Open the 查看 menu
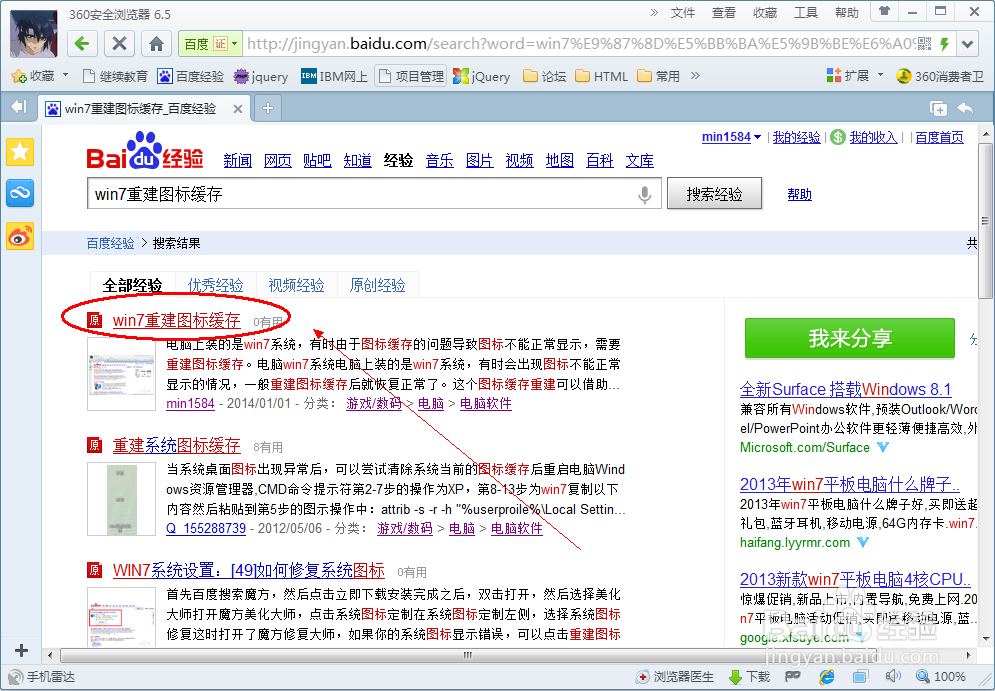 pos(723,13)
